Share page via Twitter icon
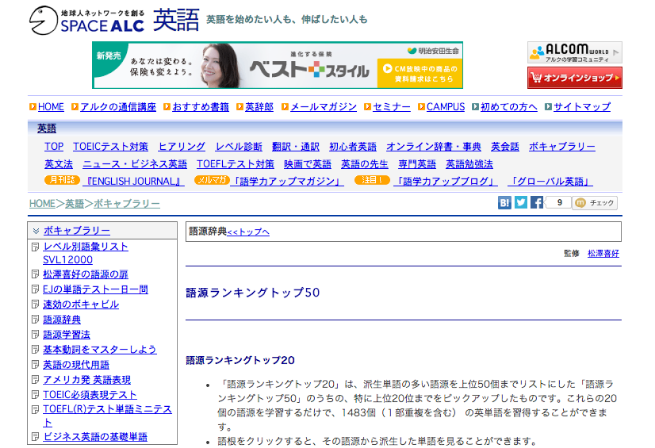This screenshot has height=448, width=655. 521,202
